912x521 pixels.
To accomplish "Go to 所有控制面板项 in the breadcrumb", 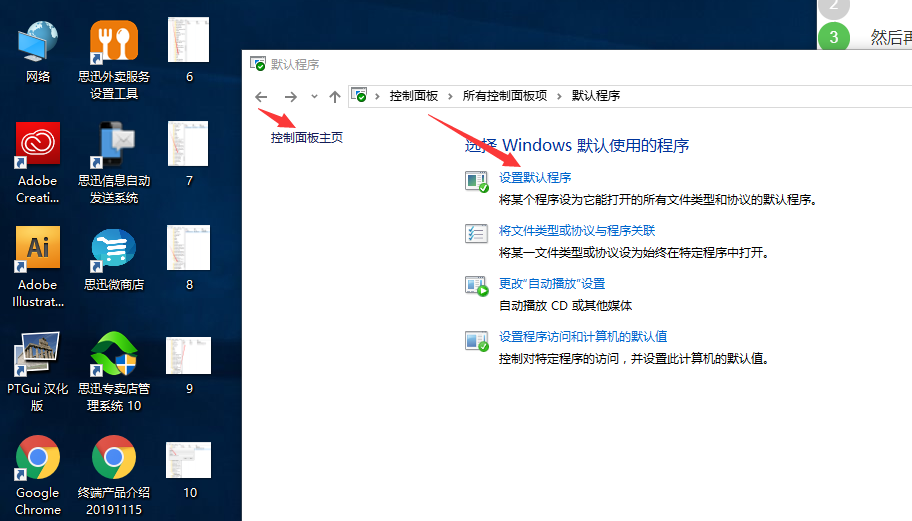I will (505, 96).
